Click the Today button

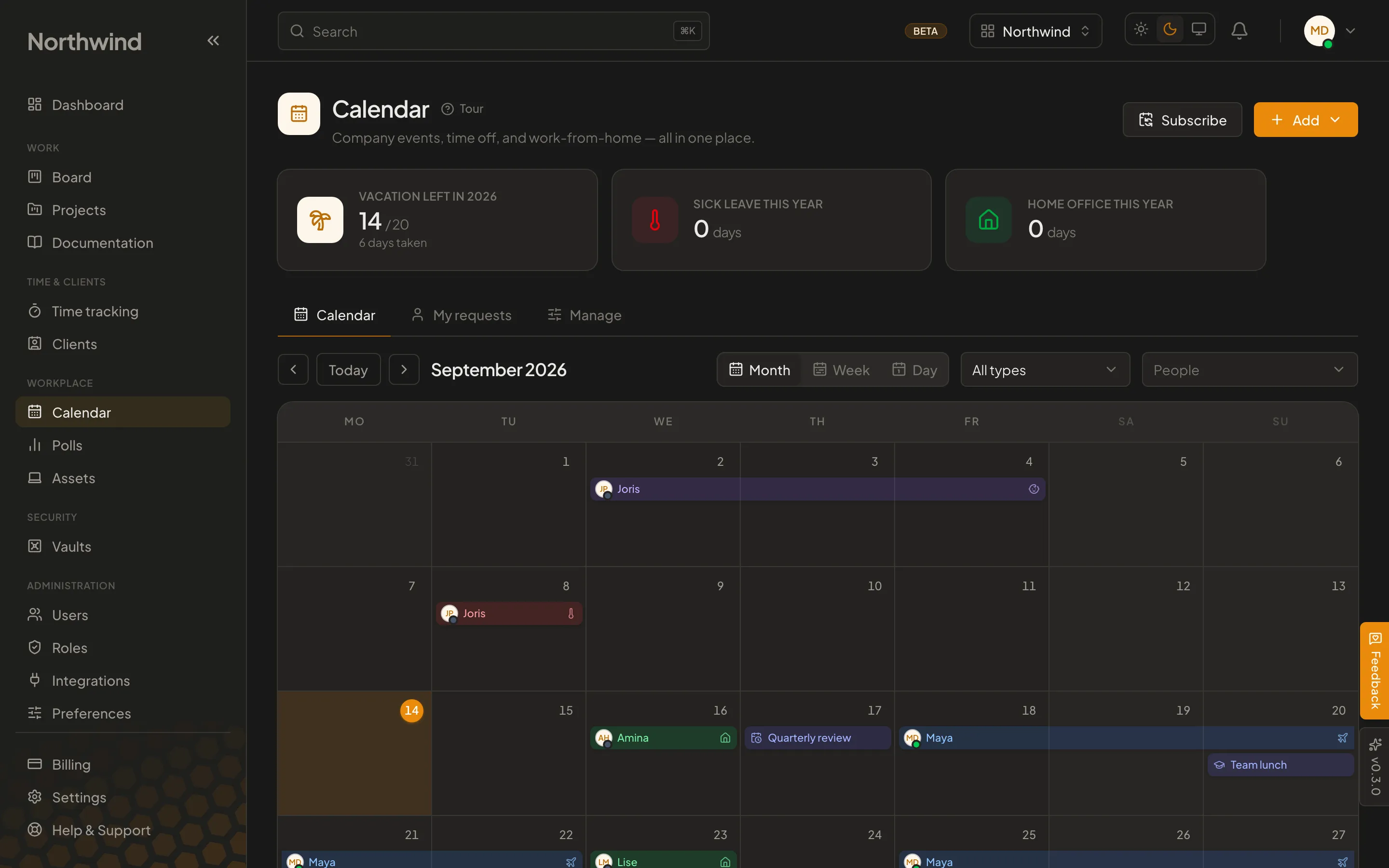[348, 370]
